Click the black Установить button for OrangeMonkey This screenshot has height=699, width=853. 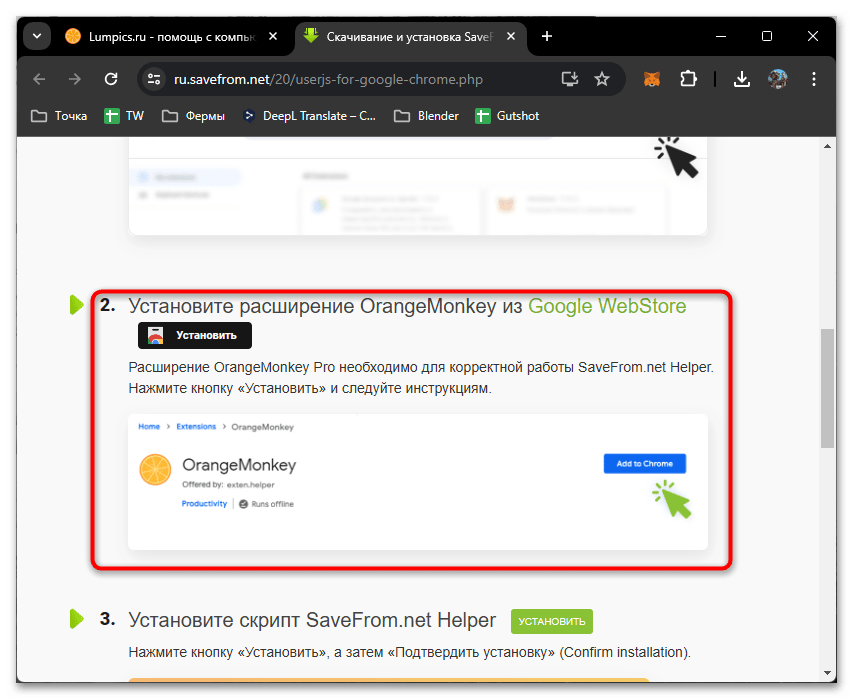(195, 336)
